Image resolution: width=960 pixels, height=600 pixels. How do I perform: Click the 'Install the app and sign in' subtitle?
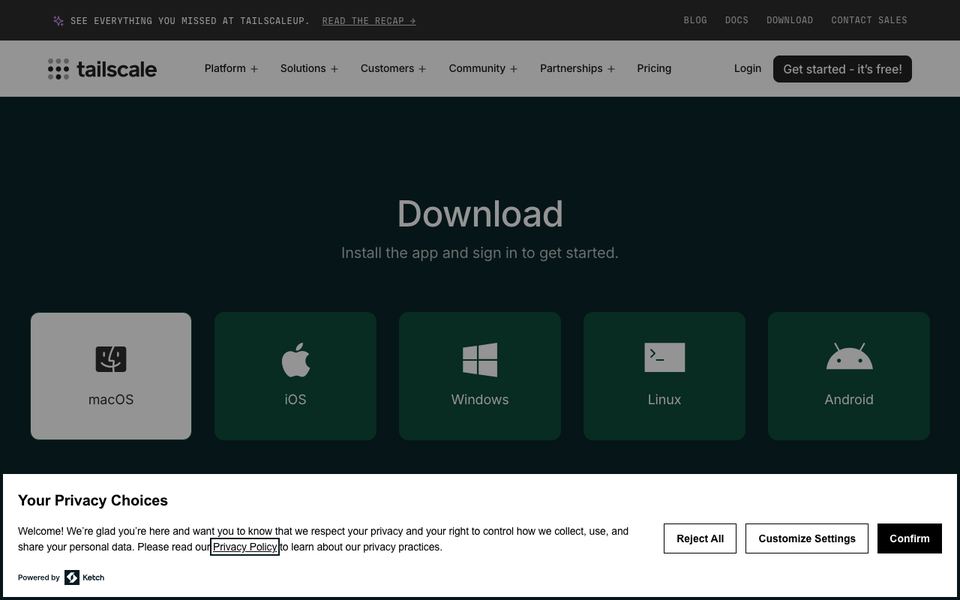click(x=480, y=253)
